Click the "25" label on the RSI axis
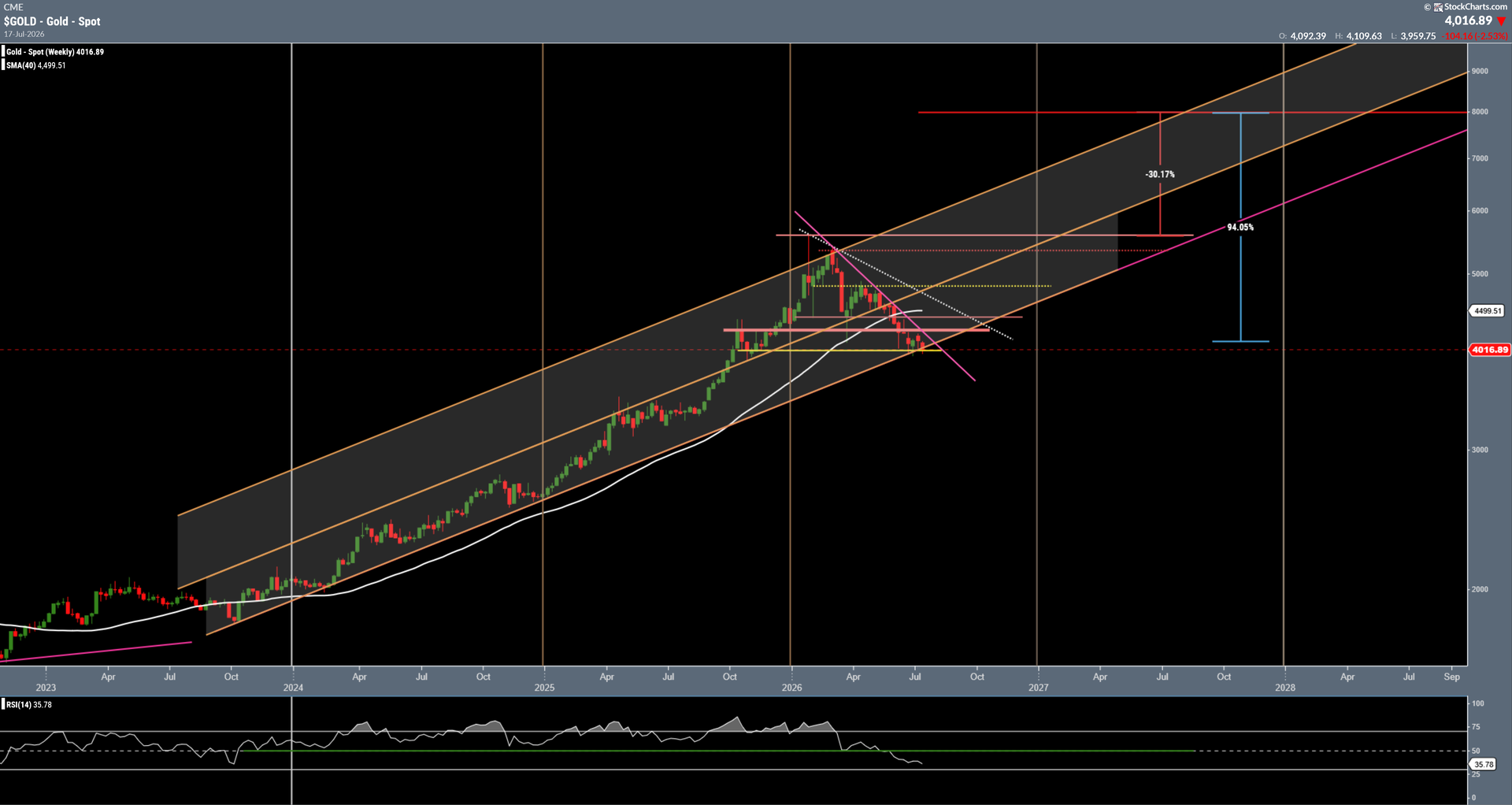This screenshot has width=1512, height=805. (1476, 775)
